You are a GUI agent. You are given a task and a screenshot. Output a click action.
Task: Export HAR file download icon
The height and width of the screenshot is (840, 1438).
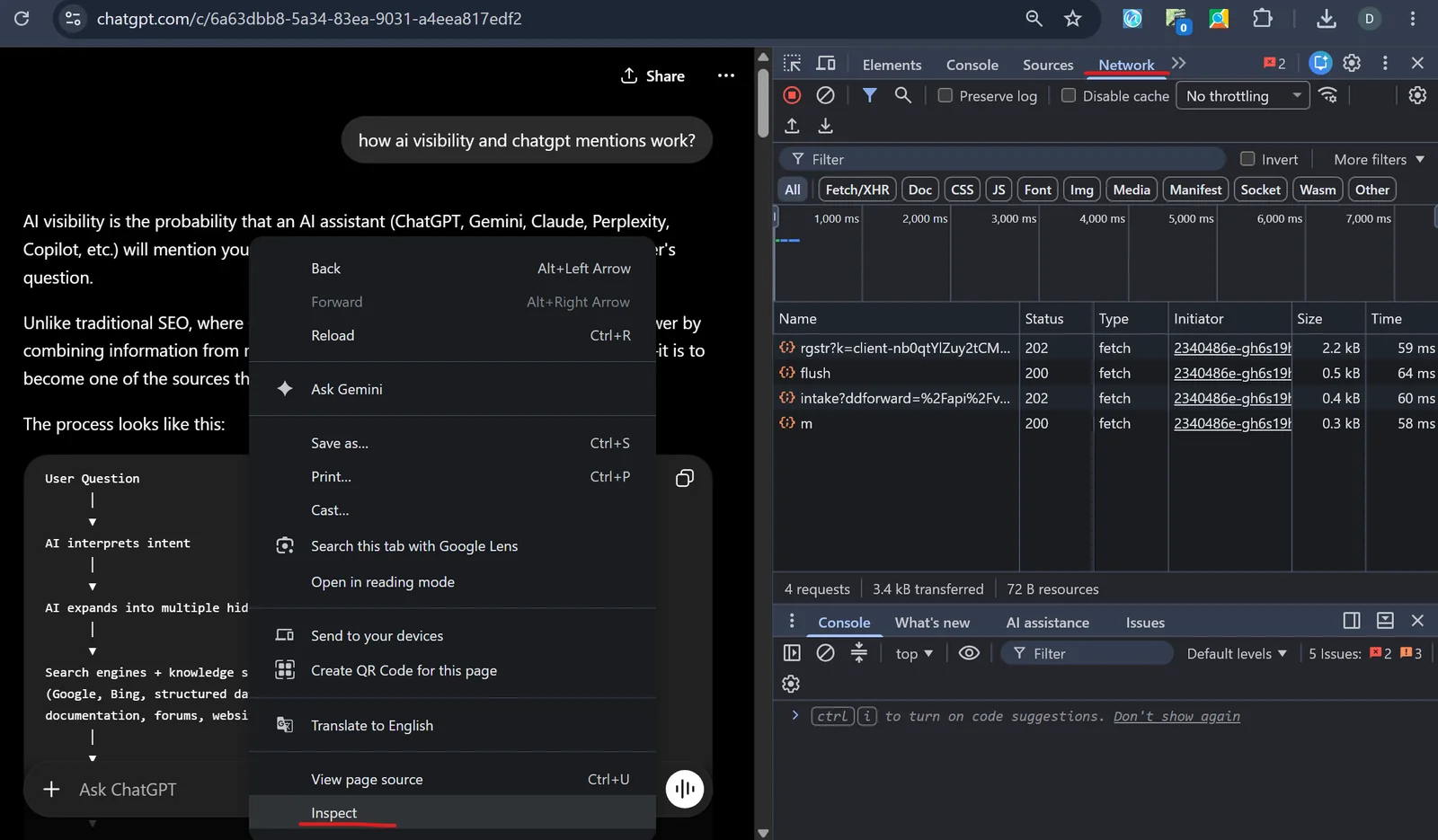[x=825, y=126]
